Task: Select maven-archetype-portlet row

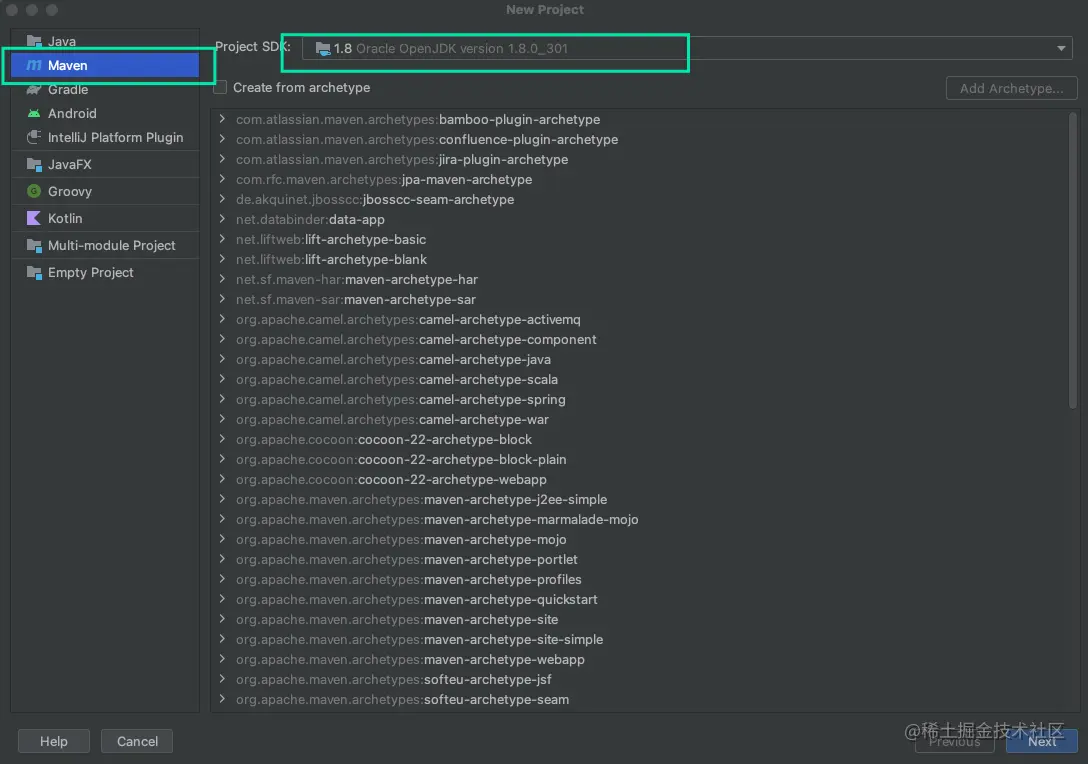Action: [638, 559]
